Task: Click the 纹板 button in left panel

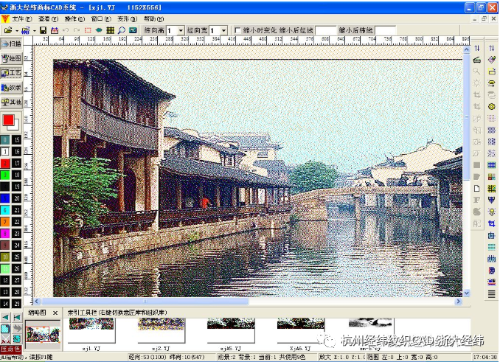Action: point(11,87)
